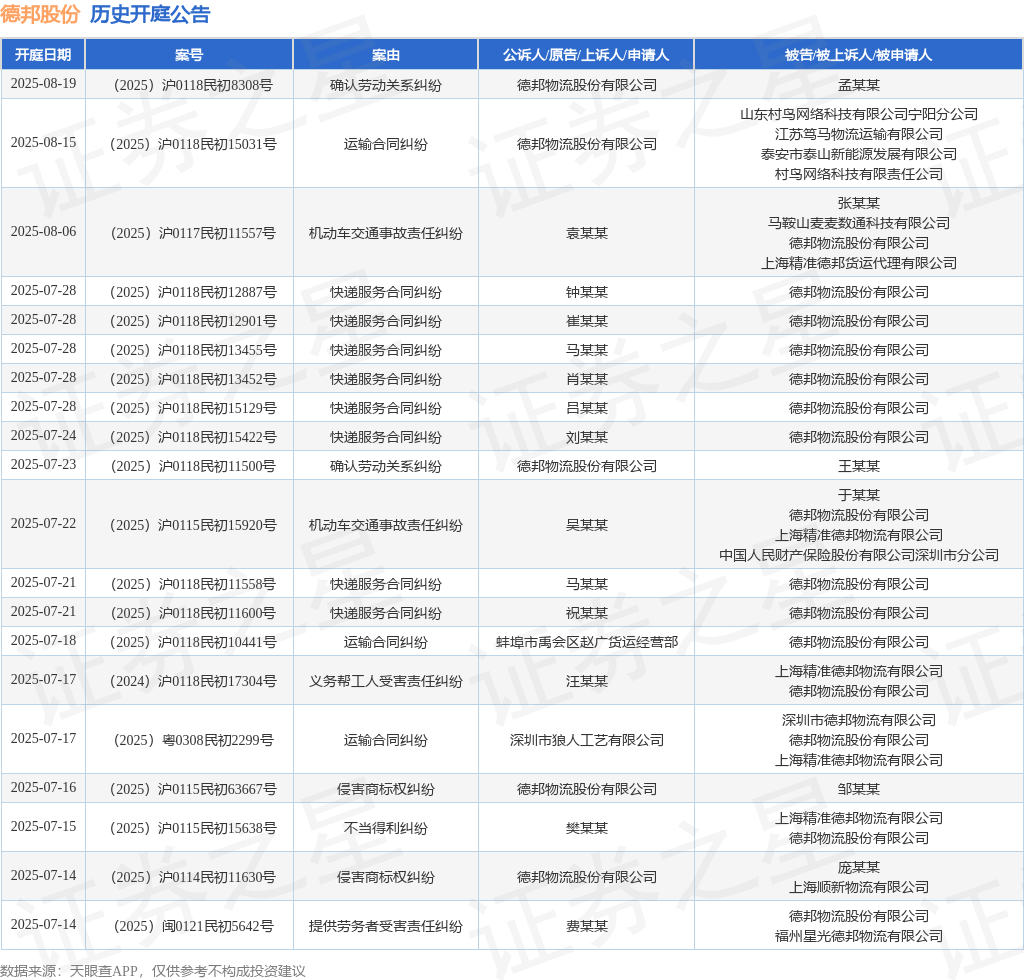
Task: Click defendant 王某某
Action: coord(859,466)
